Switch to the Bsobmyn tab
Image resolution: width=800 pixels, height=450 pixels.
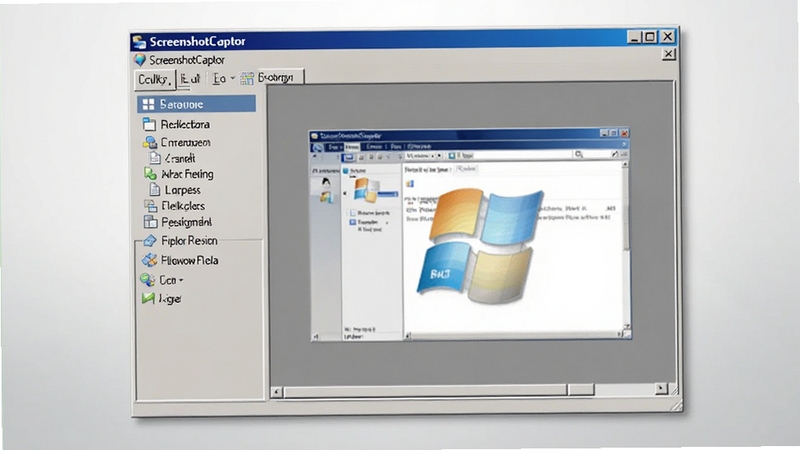(x=281, y=78)
